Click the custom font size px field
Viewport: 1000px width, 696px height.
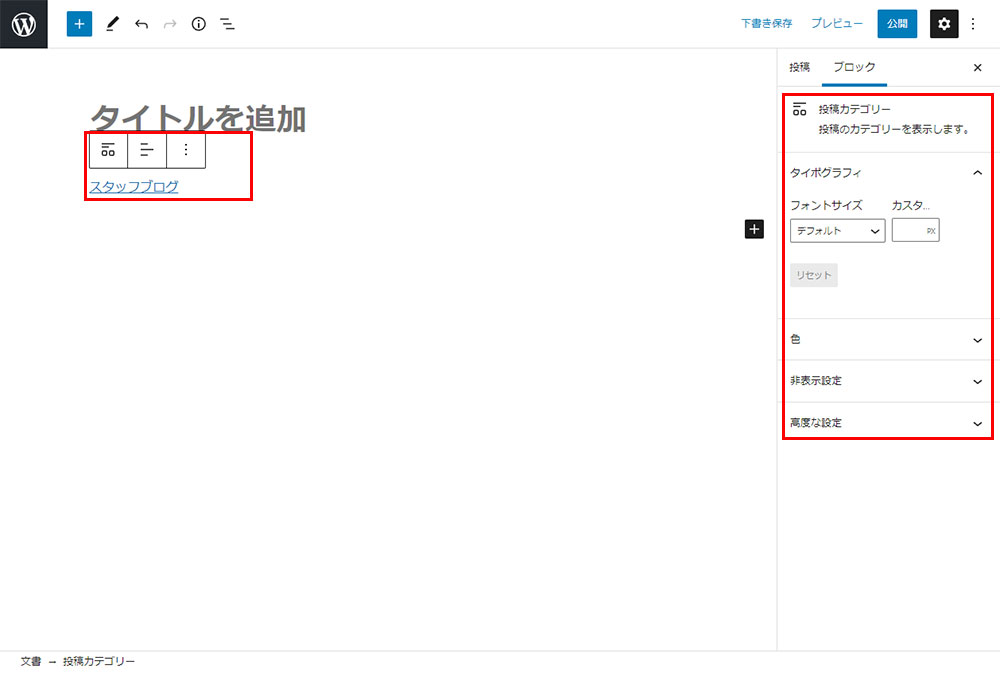[x=909, y=231]
